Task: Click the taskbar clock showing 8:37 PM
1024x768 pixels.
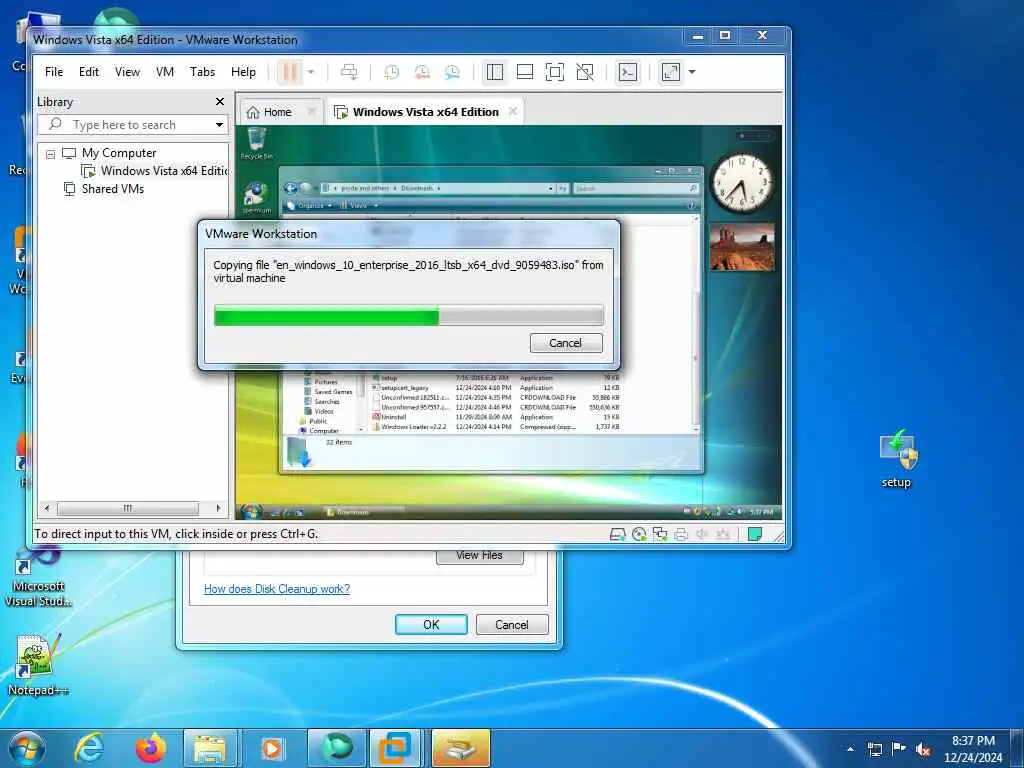Action: pos(973,749)
